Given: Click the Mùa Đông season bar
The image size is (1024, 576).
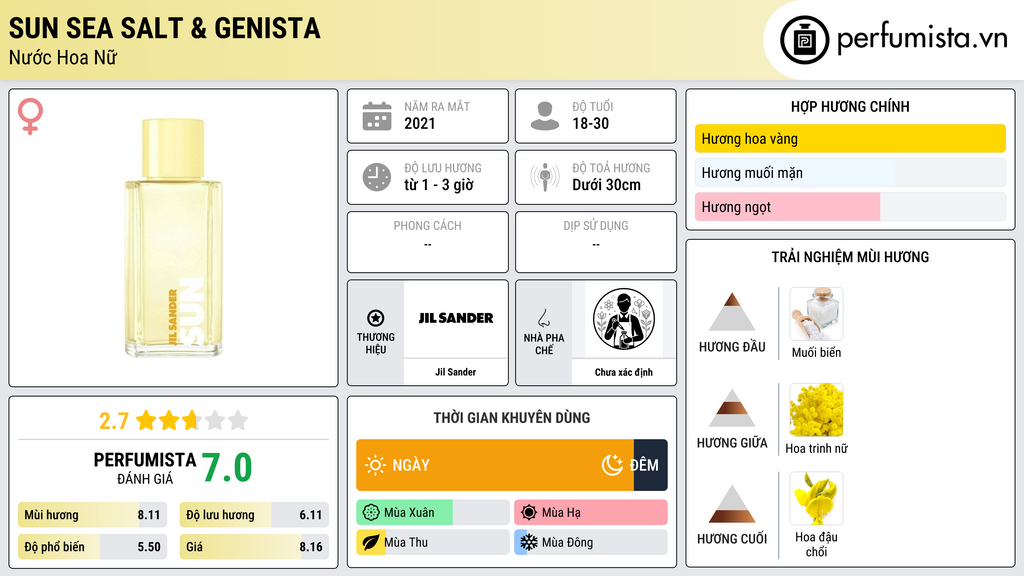Looking at the screenshot, I should (591, 542).
